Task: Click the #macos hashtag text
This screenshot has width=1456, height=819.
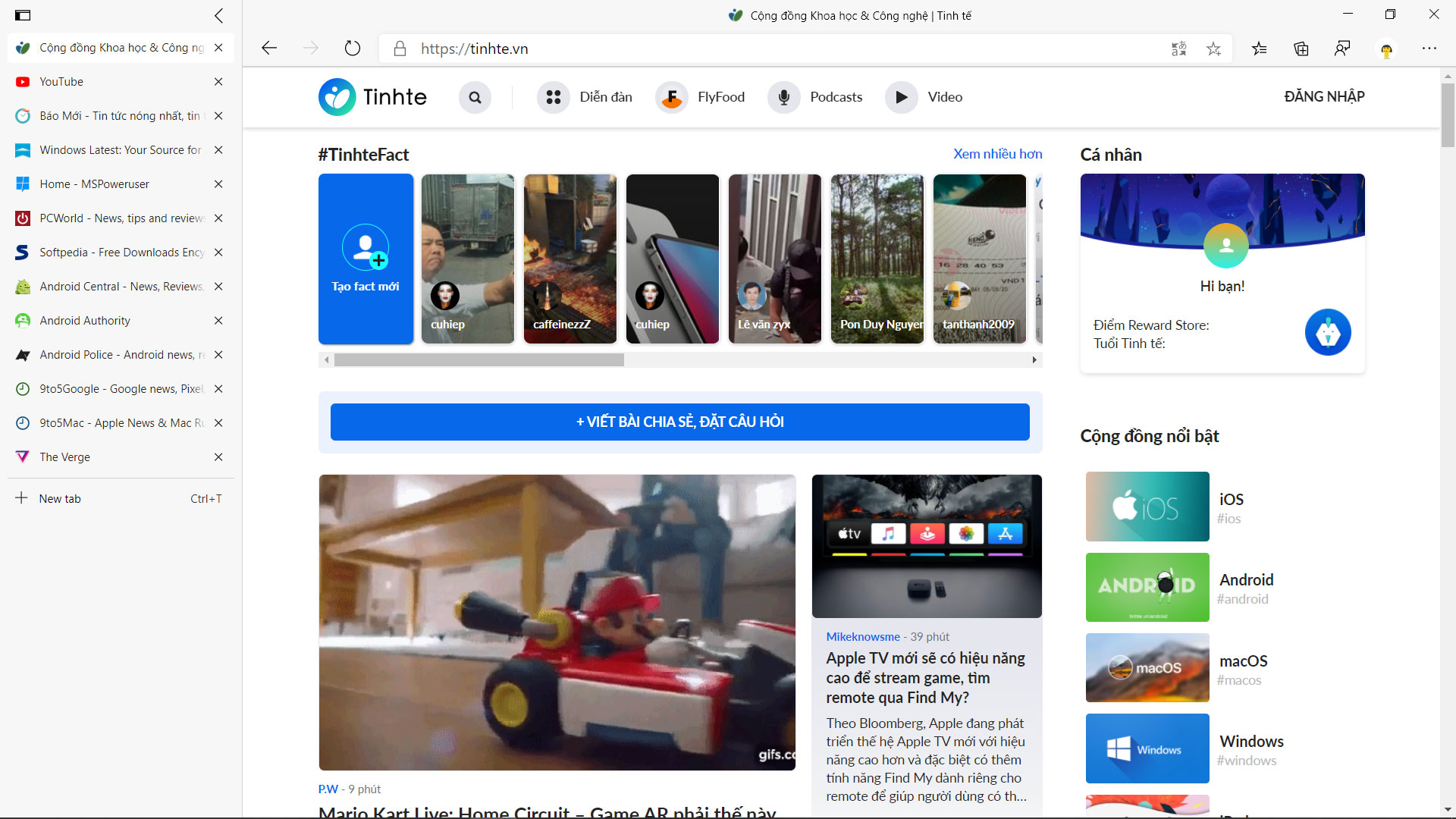Action: coord(1239,680)
